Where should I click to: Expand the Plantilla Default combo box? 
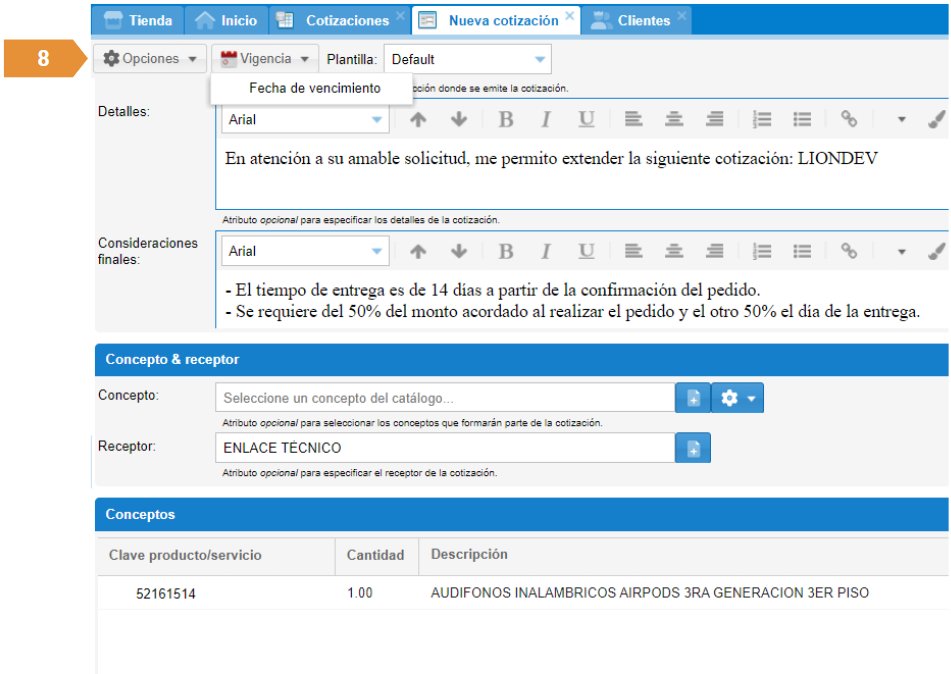pos(540,59)
